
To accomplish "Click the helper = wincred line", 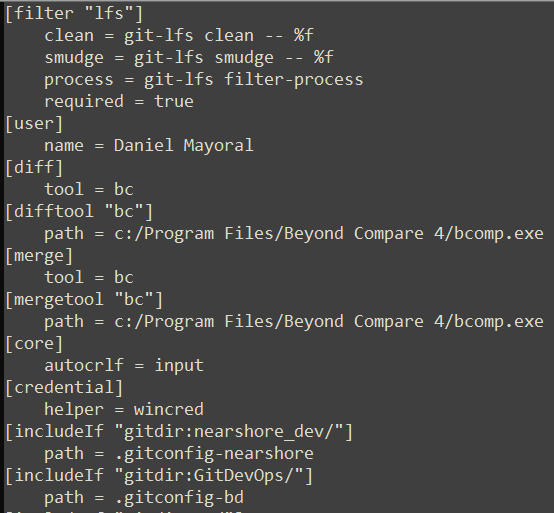I will pyautogui.click(x=124, y=409).
